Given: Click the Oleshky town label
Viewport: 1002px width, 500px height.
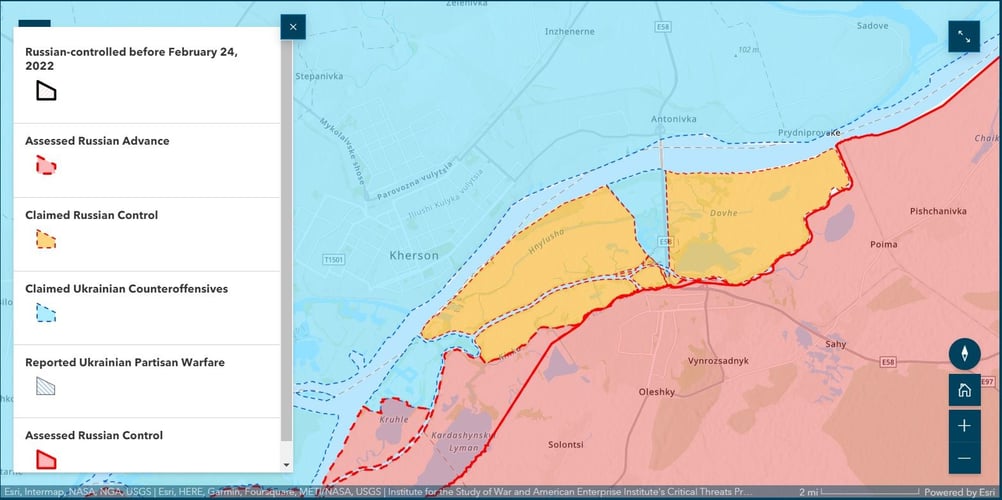Looking at the screenshot, I should pos(657,392).
